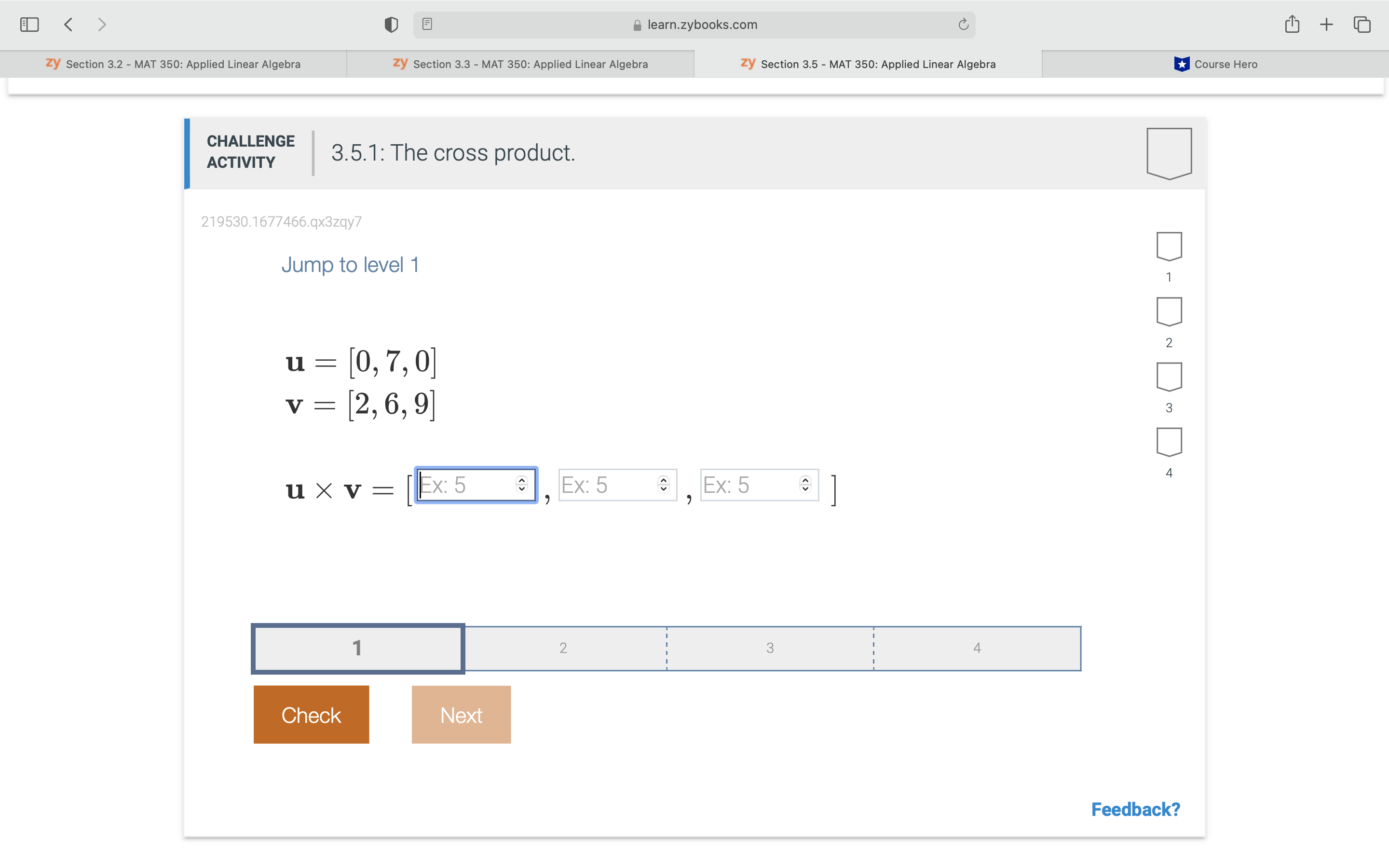Click the Course Hero star icon
The width and height of the screenshot is (1389, 868).
[x=1181, y=64]
